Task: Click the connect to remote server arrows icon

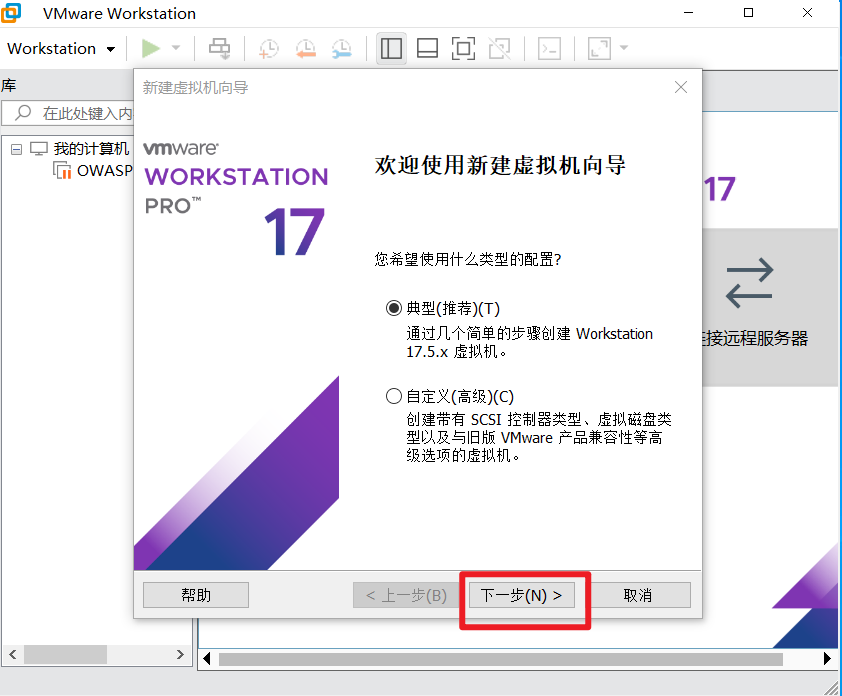Action: click(x=750, y=283)
